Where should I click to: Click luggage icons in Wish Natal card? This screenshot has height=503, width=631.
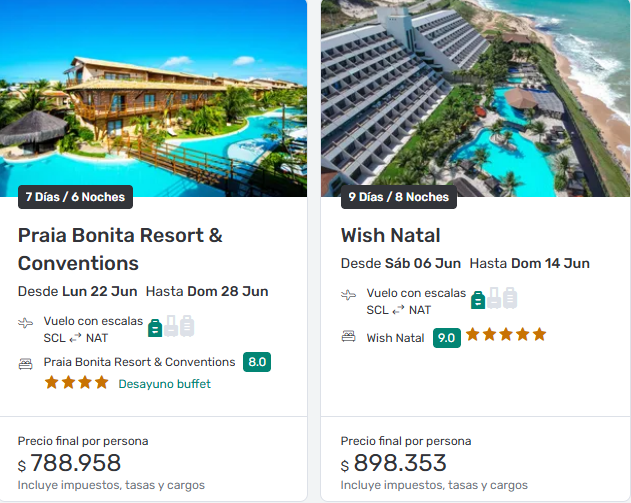coord(494,298)
